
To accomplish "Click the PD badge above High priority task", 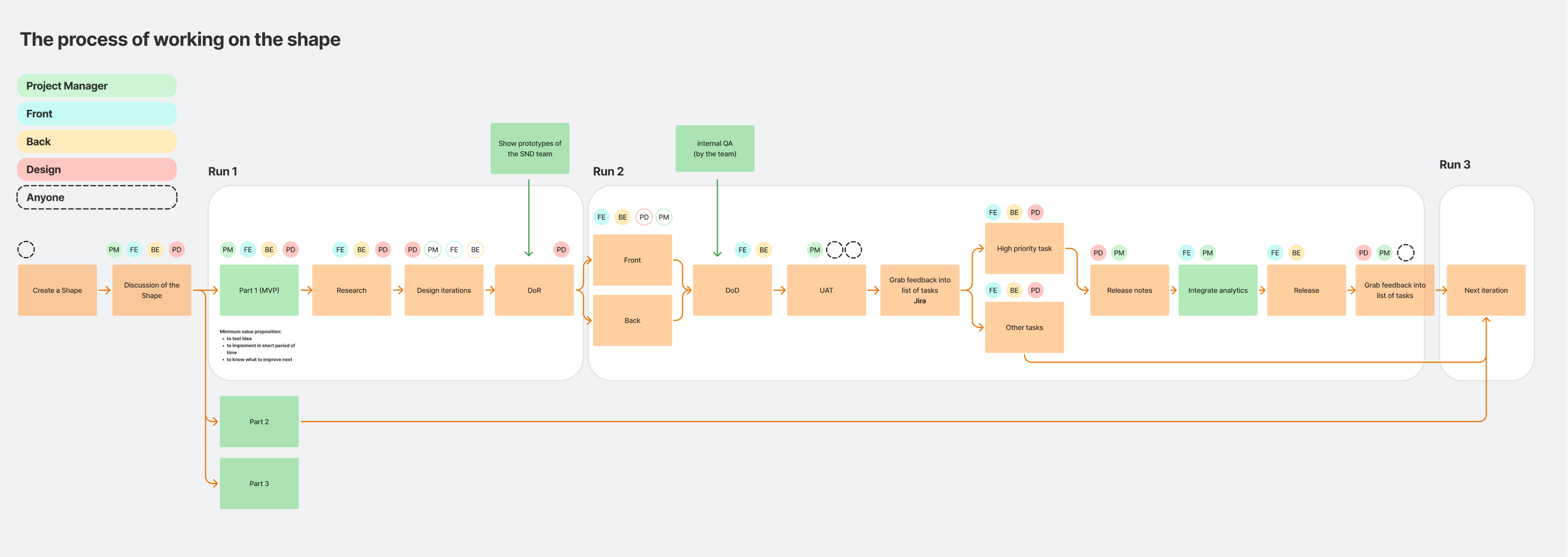I will tap(1035, 212).
